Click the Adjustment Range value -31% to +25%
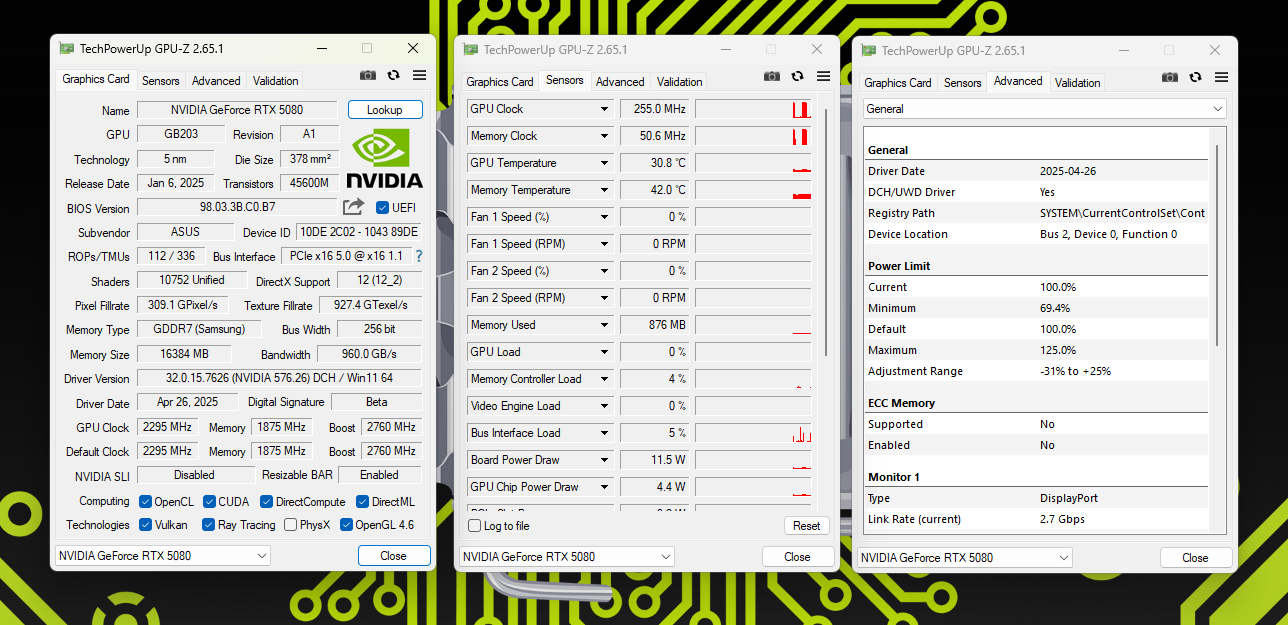Viewport: 1288px width, 625px height. tap(1075, 371)
